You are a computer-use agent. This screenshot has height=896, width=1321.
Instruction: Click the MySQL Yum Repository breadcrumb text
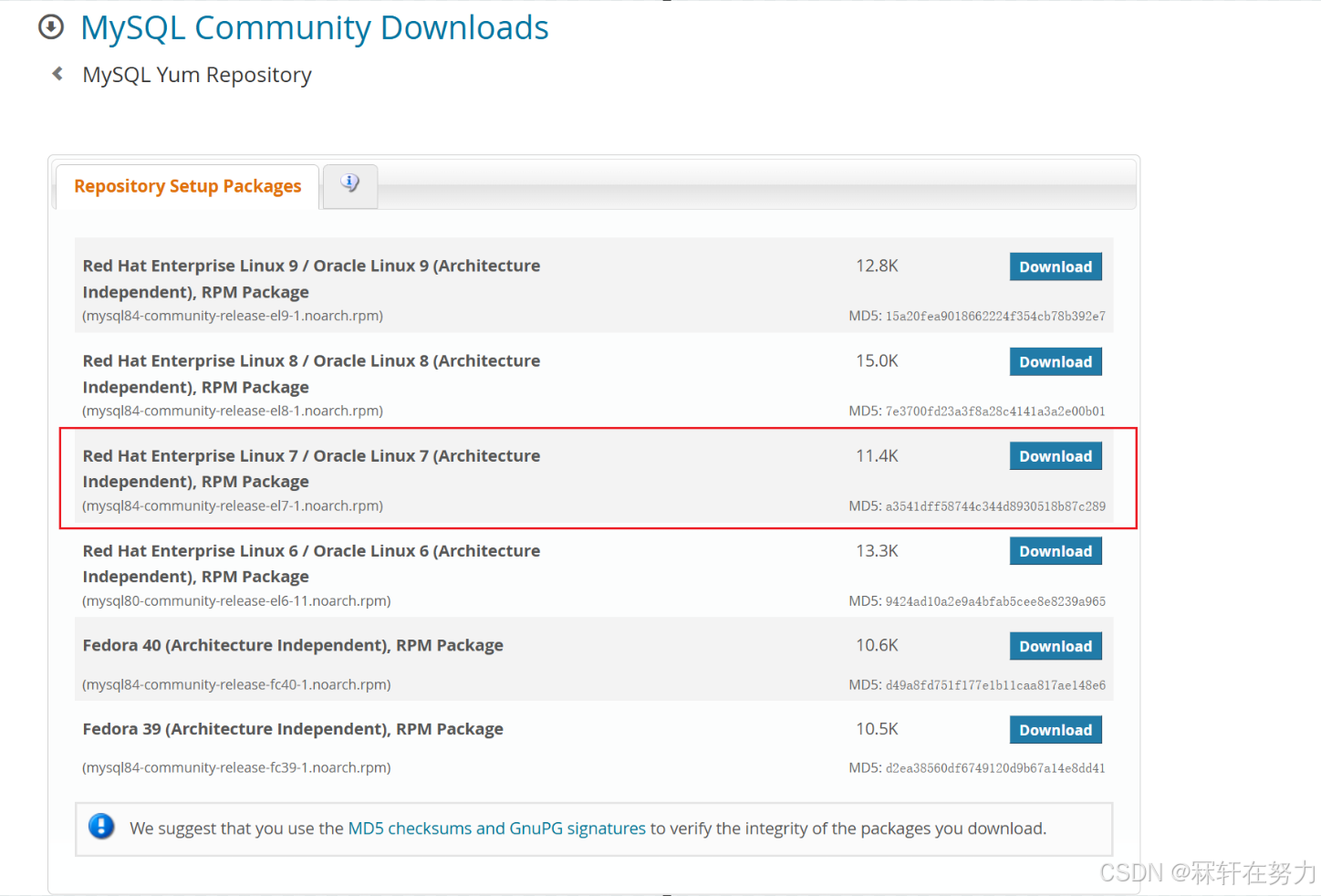click(197, 75)
